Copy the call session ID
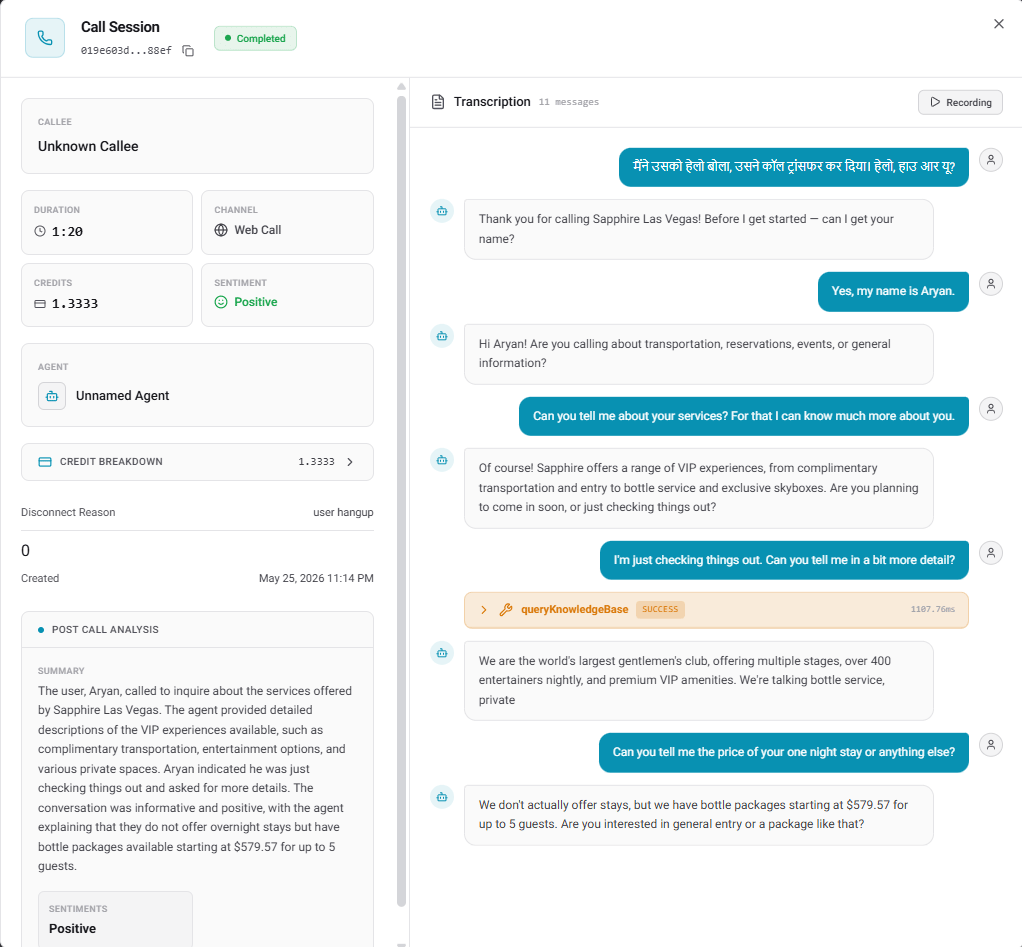 (x=188, y=51)
